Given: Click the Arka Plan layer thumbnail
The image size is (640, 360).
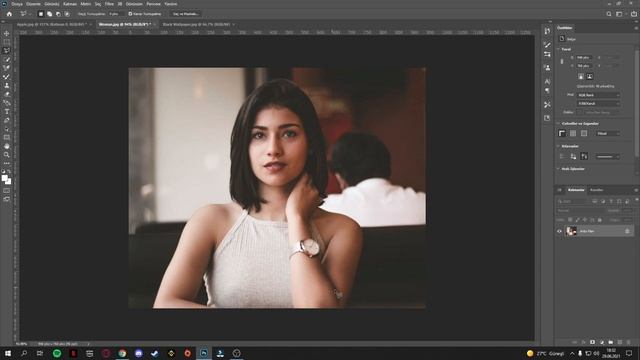Looking at the screenshot, I should (x=571, y=231).
